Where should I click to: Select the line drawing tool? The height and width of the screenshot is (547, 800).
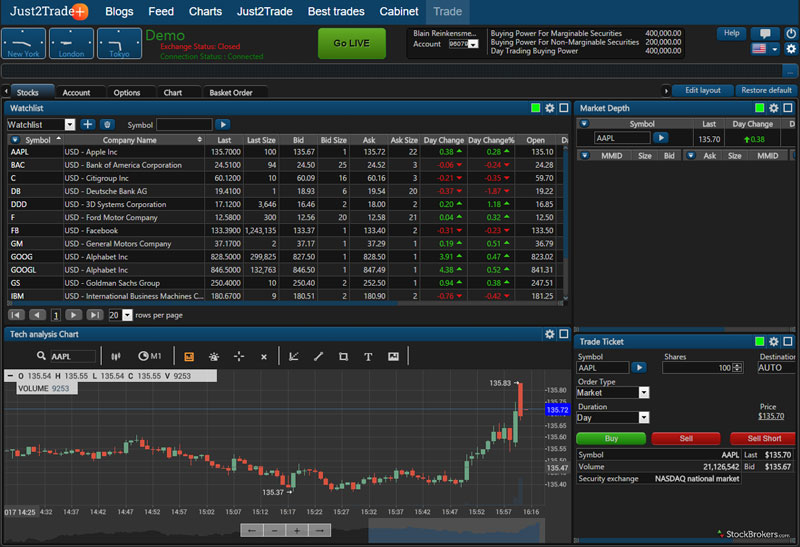318,357
